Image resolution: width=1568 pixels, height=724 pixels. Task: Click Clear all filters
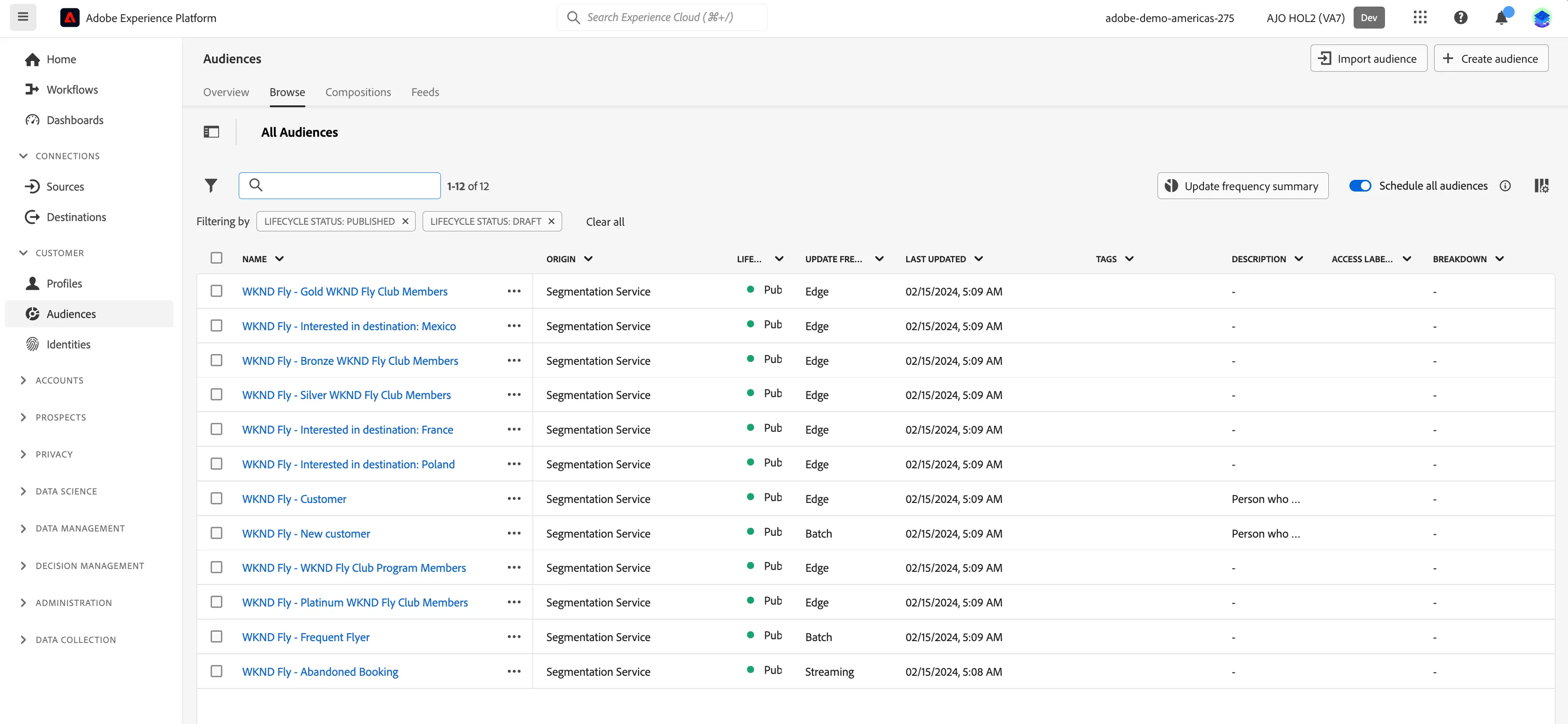[x=605, y=222]
